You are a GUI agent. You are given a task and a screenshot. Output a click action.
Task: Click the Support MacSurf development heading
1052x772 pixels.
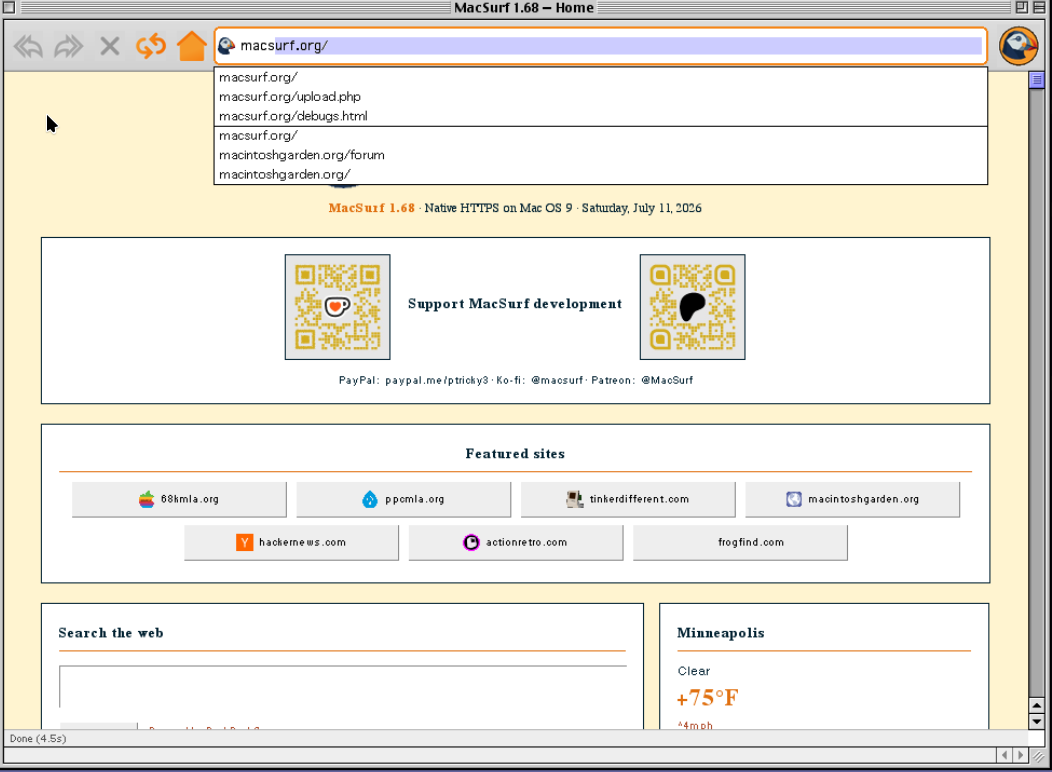click(515, 304)
